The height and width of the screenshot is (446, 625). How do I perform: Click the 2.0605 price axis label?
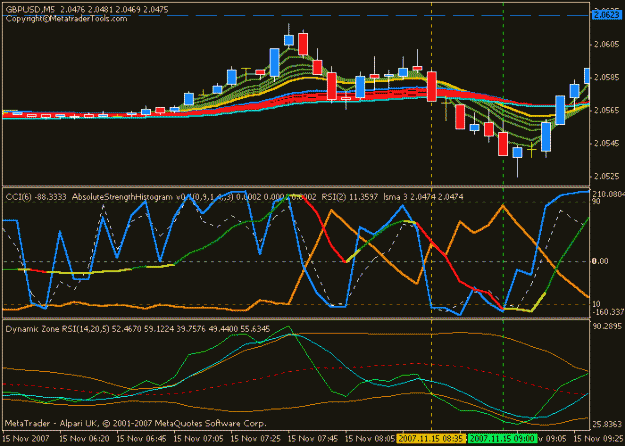(x=607, y=44)
